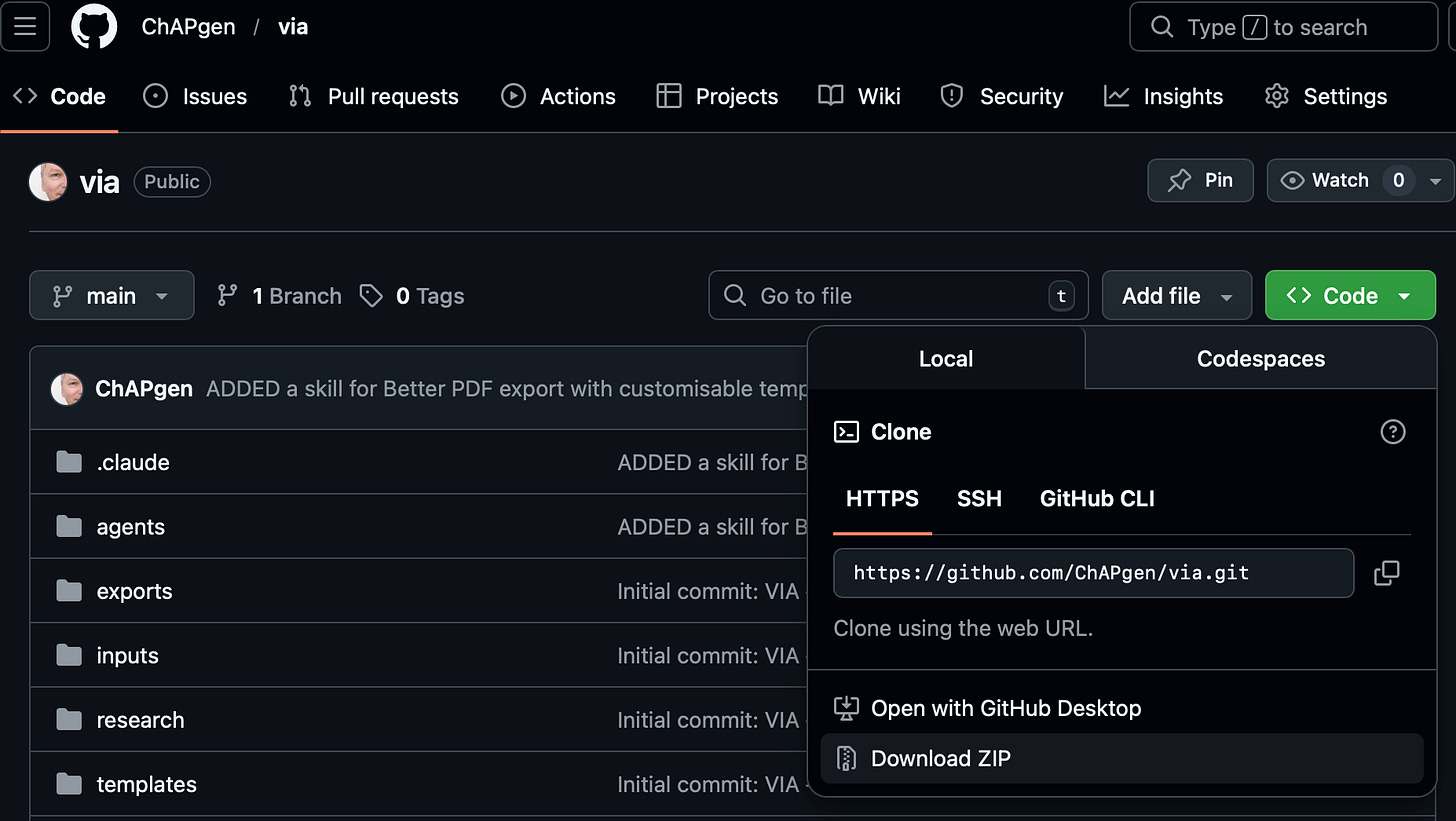Click the .claude row commit message
This screenshot has height=821, width=1456.
[712, 462]
